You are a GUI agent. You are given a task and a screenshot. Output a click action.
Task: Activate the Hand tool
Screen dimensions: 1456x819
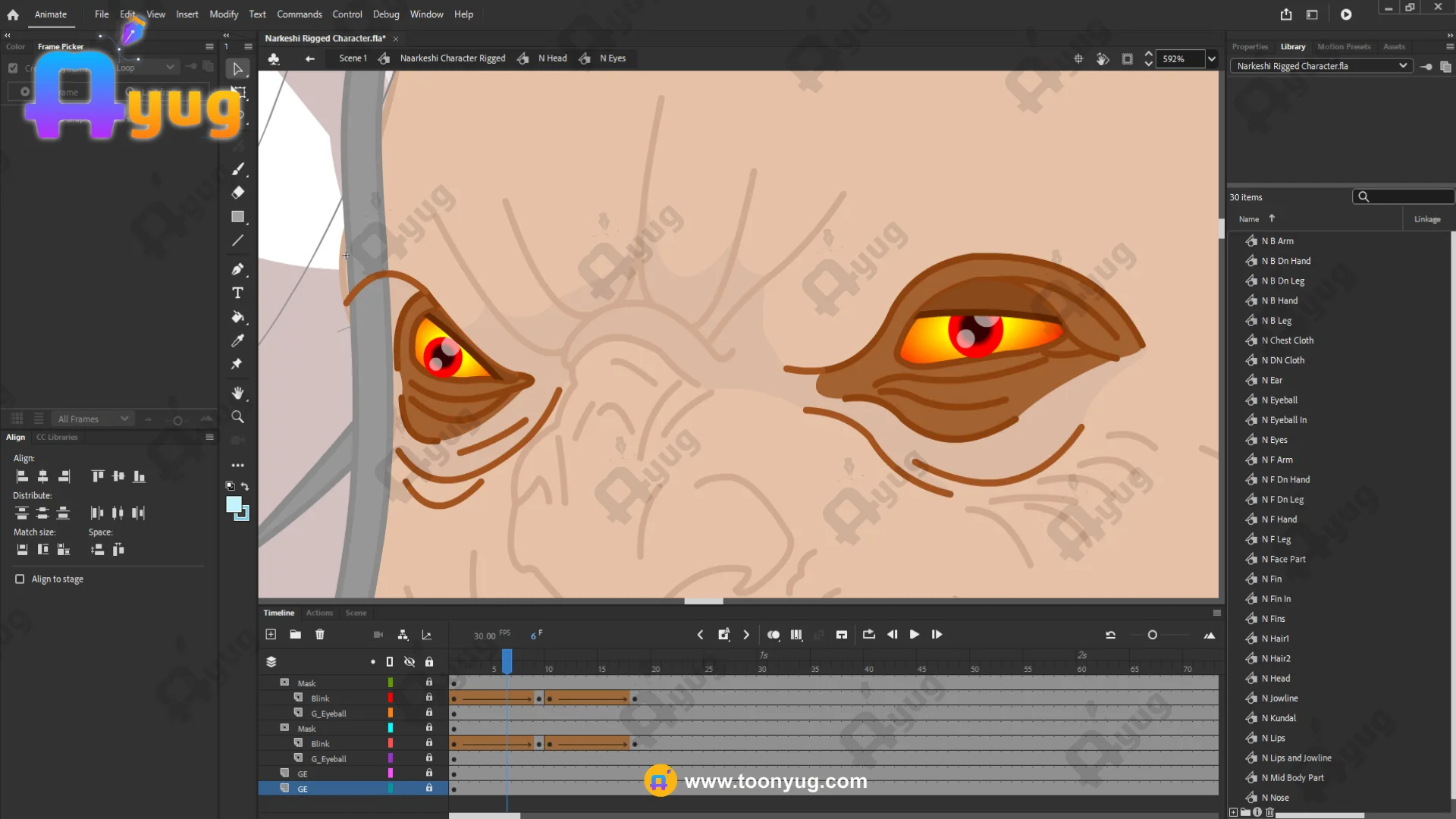click(237, 393)
